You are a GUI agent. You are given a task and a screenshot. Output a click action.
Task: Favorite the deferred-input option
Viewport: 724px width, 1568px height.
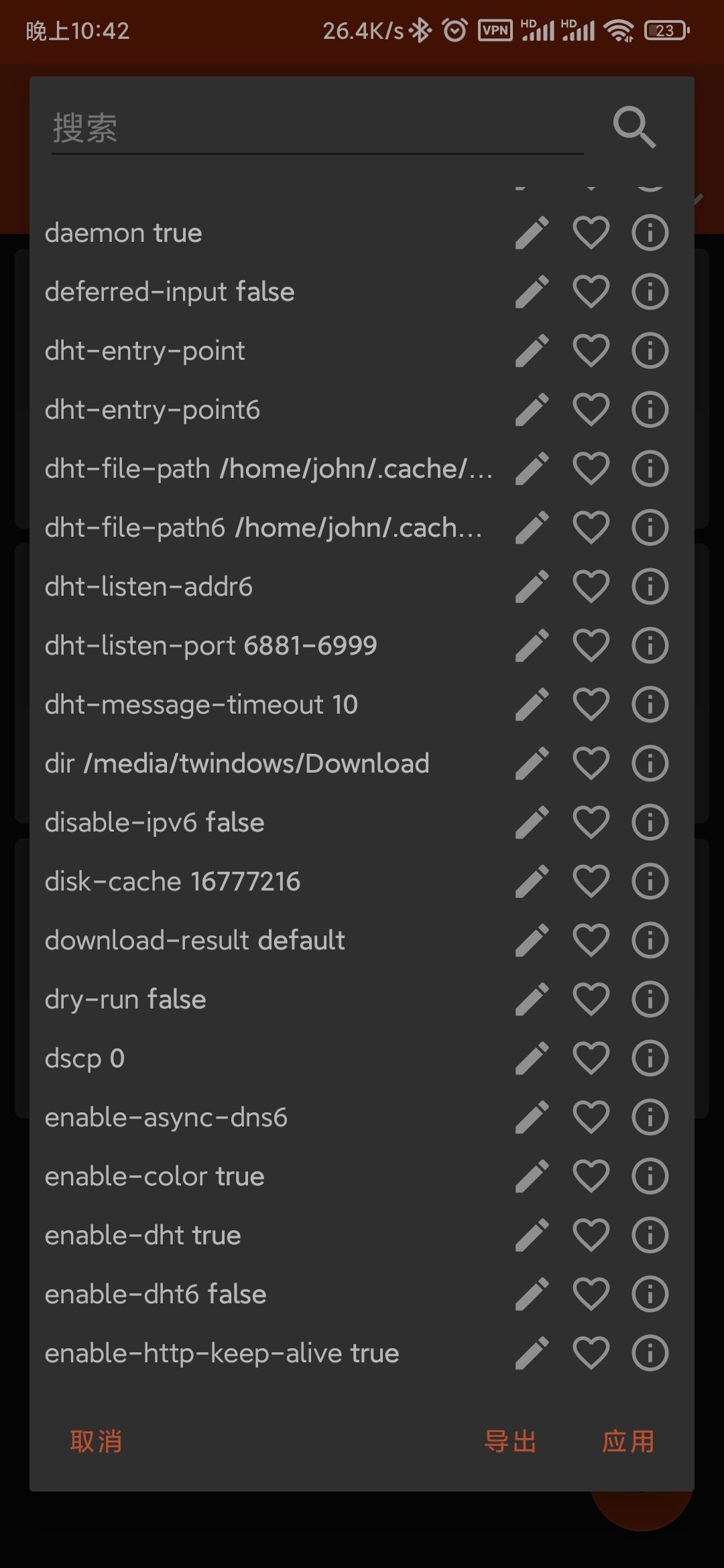pyautogui.click(x=591, y=292)
